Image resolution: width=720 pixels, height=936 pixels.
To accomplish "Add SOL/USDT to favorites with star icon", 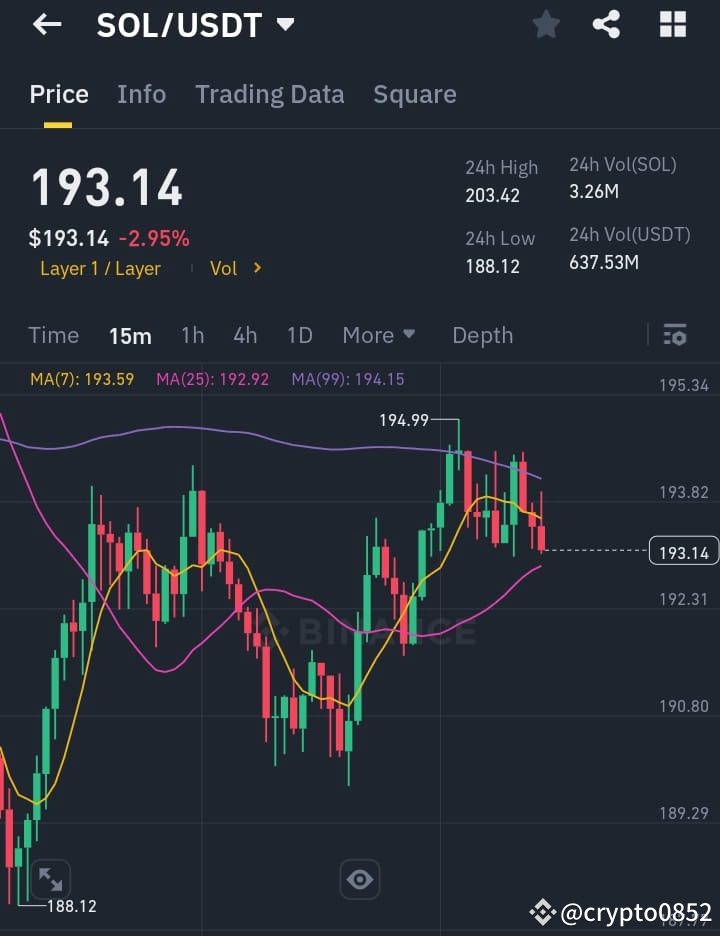I will (x=546, y=25).
